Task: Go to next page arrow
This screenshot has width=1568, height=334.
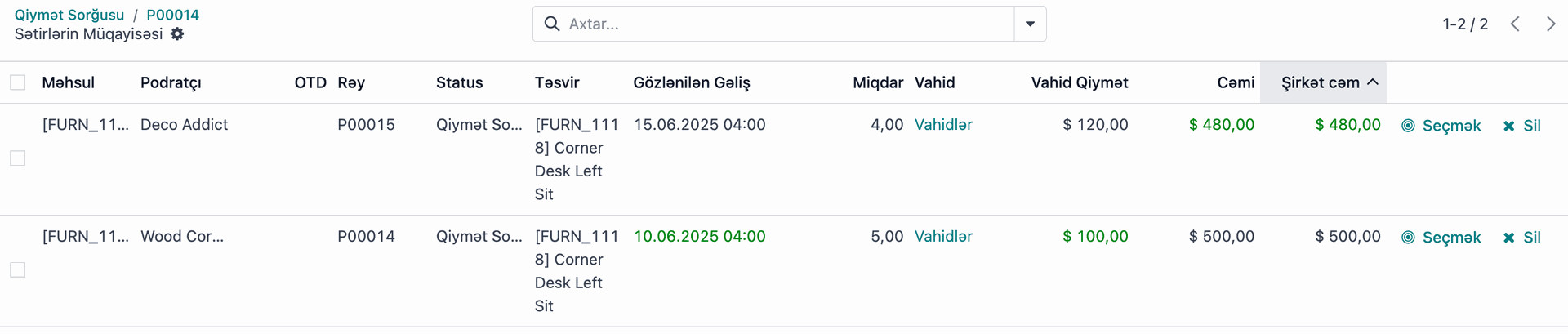Action: click(x=1550, y=24)
